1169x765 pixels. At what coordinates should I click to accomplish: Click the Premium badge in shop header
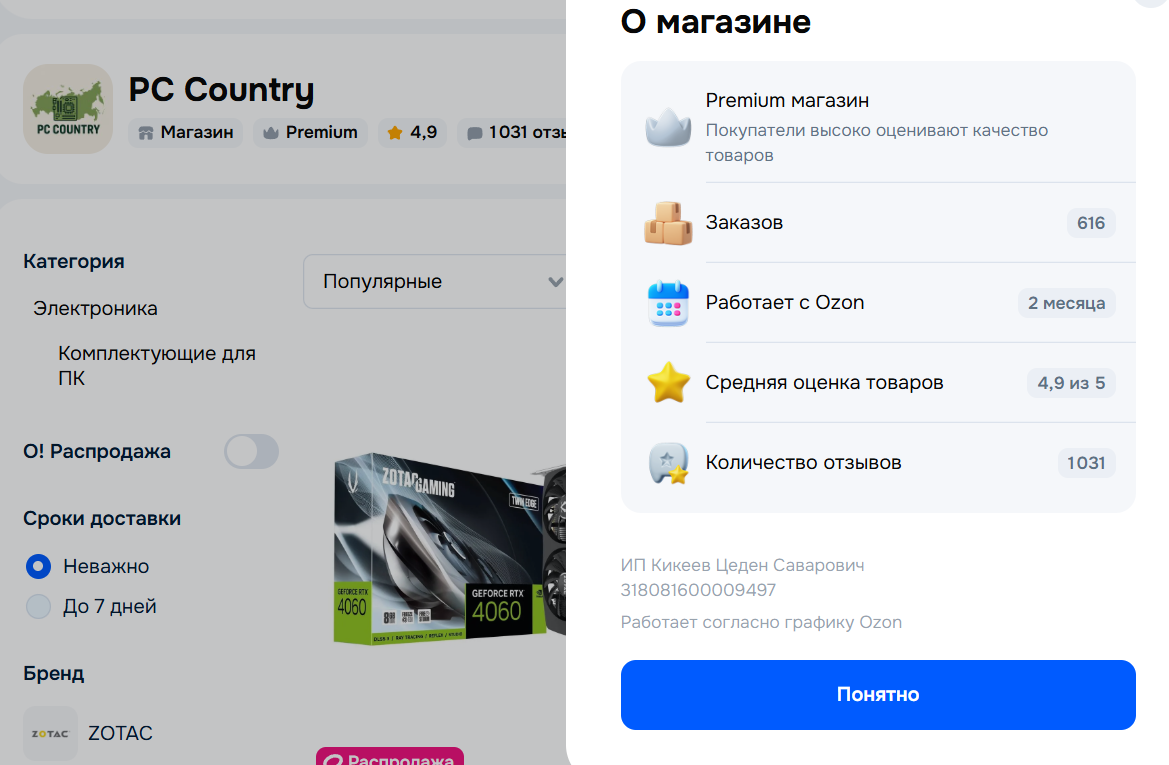[x=310, y=133]
